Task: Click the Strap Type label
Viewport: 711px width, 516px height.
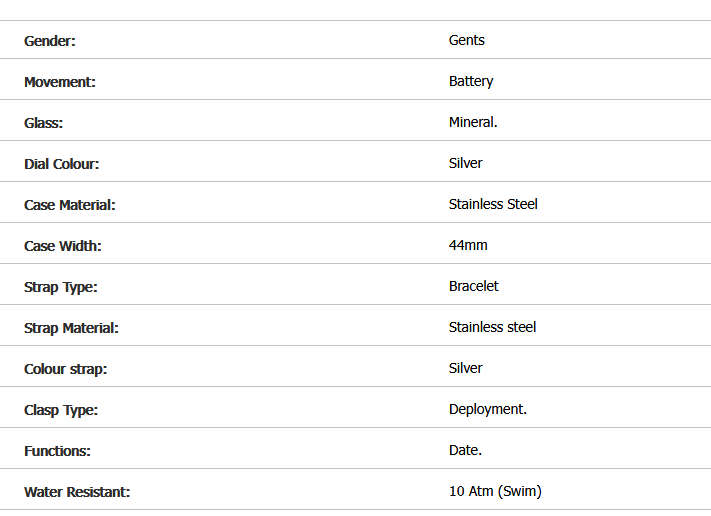Action: (x=61, y=287)
